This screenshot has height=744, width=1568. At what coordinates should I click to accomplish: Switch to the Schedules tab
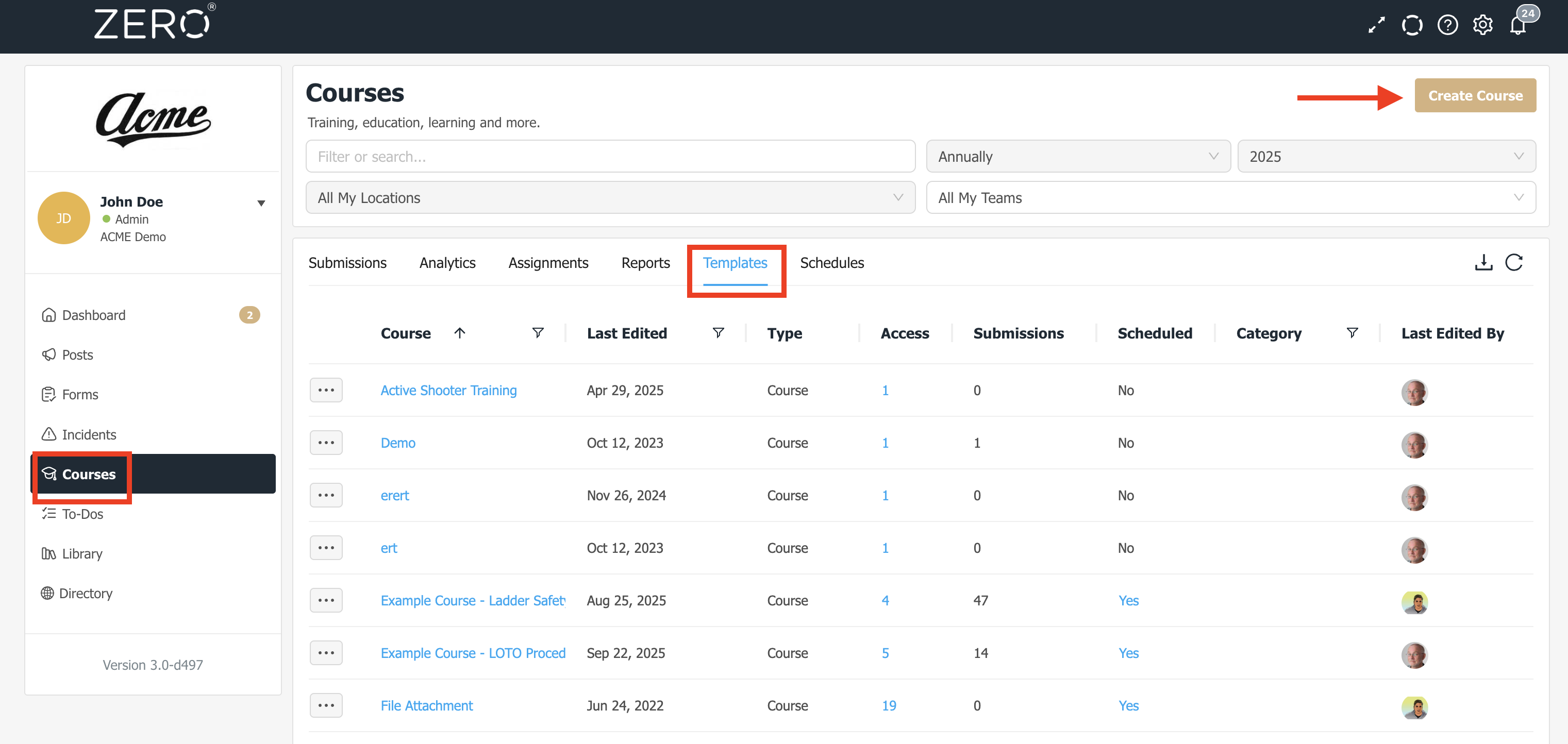point(831,263)
